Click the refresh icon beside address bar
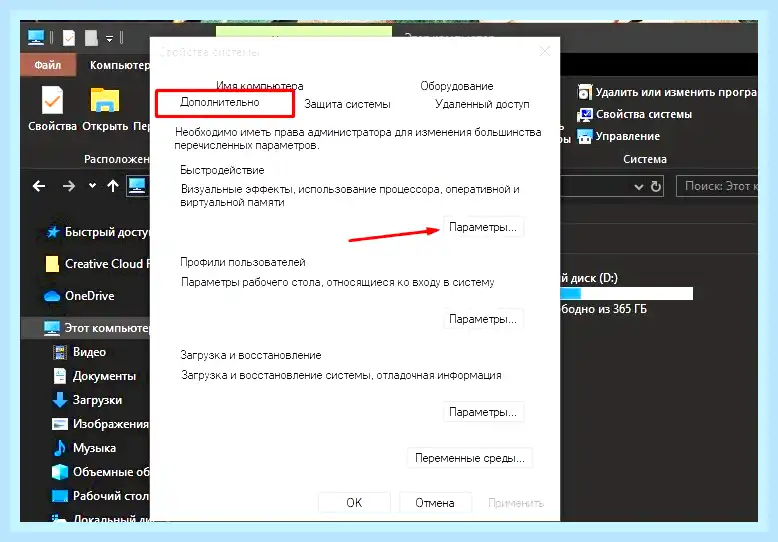Image resolution: width=778 pixels, height=542 pixels. 656,187
